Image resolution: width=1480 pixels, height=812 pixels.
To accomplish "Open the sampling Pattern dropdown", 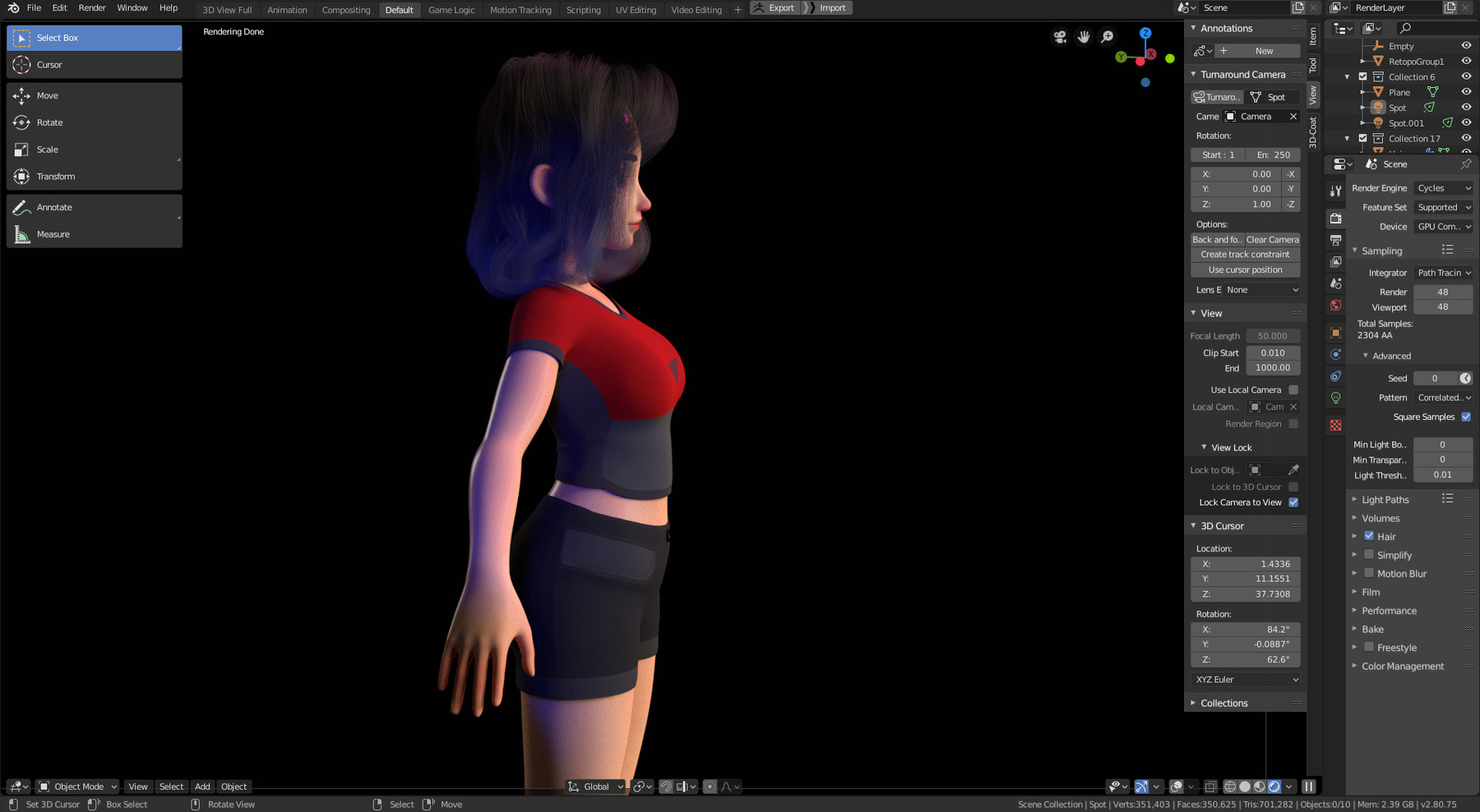I will click(x=1443, y=398).
